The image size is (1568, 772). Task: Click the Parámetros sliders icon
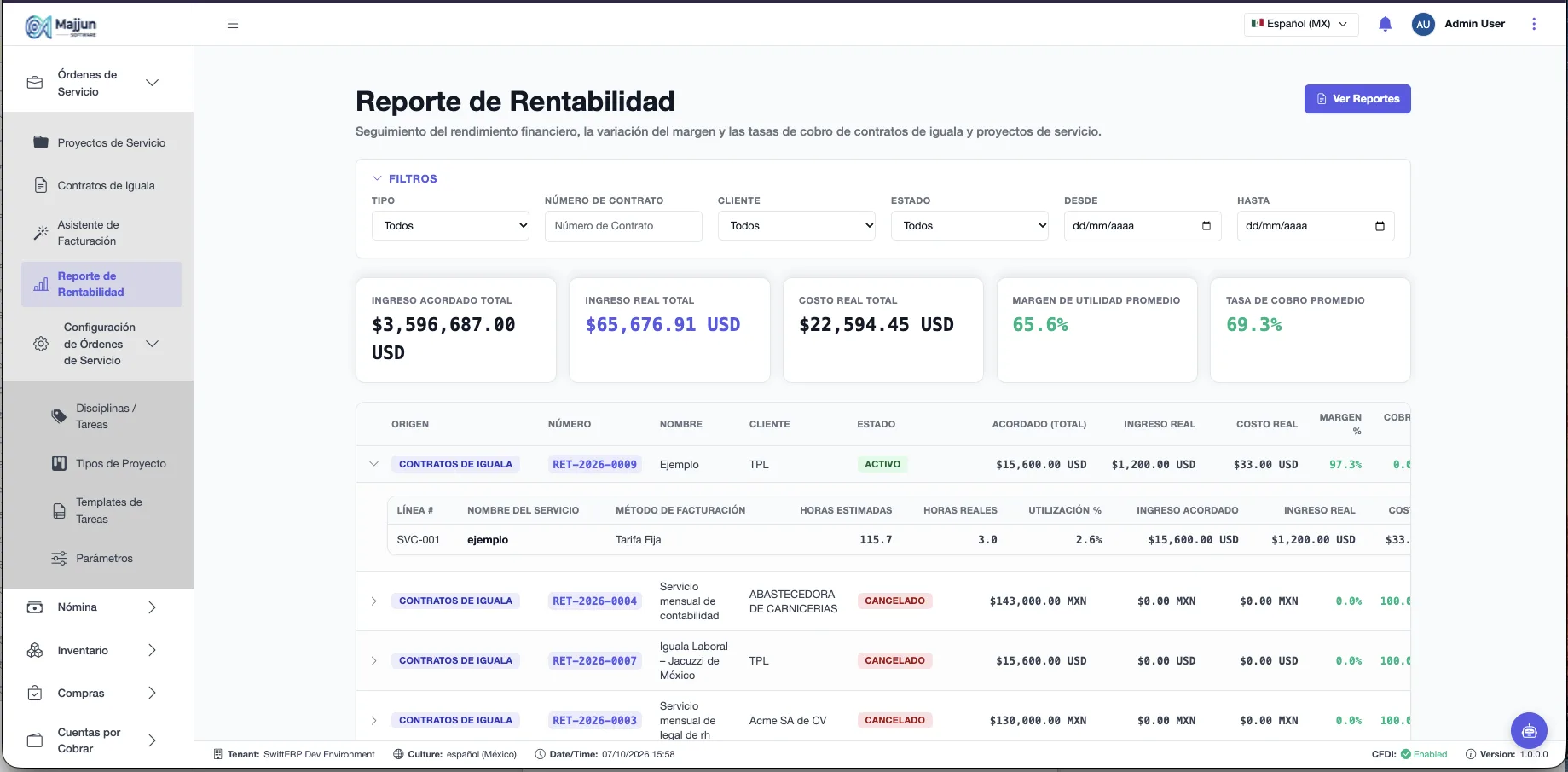[59, 559]
